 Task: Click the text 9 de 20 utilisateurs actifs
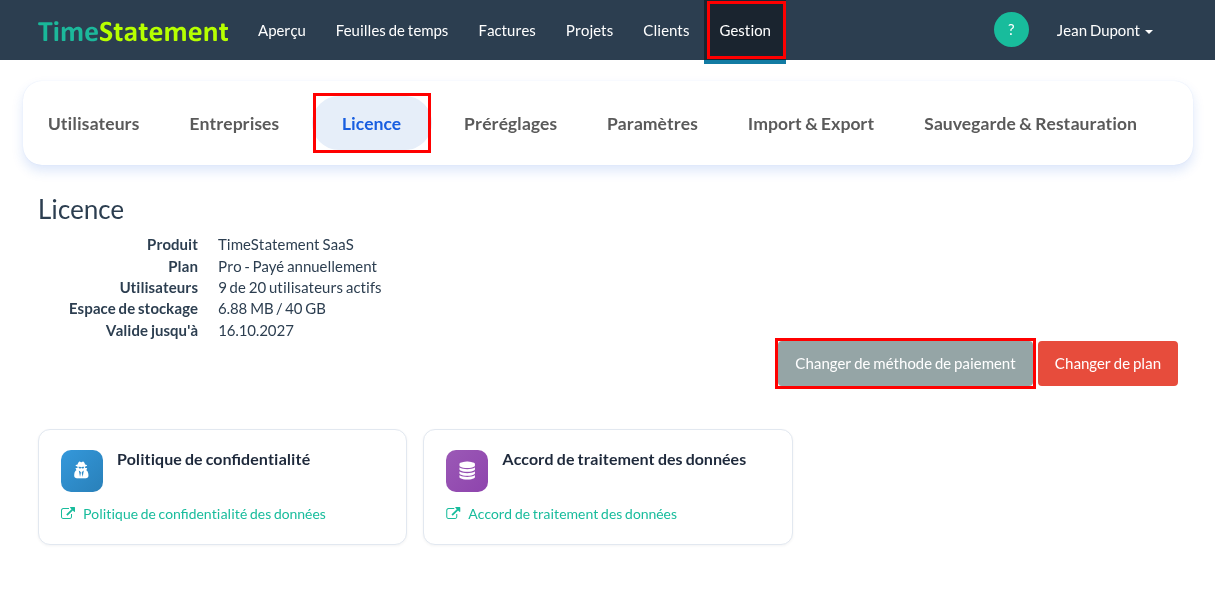click(x=300, y=288)
